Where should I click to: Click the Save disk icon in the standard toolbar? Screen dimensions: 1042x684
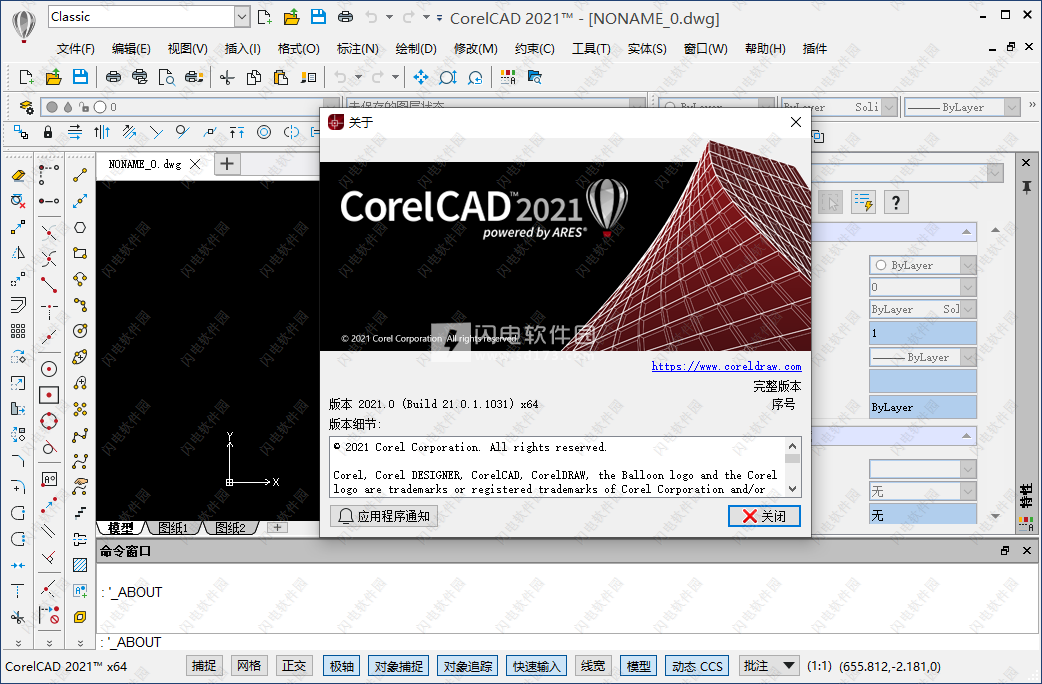point(80,77)
